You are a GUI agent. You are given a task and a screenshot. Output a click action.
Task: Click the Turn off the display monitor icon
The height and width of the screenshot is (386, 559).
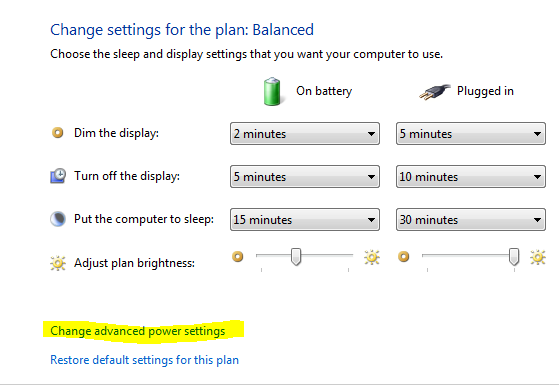57,176
